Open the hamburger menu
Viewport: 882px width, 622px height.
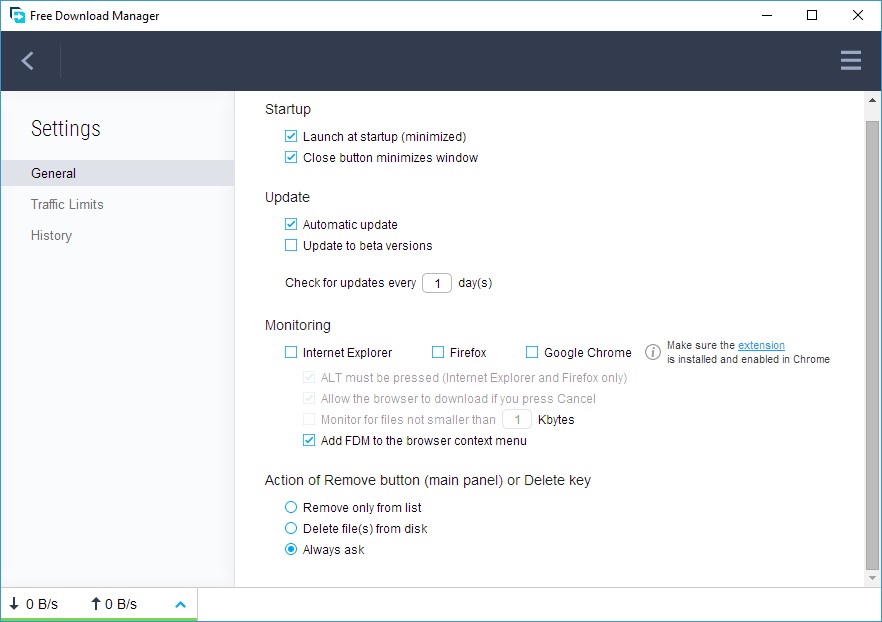pyautogui.click(x=850, y=60)
